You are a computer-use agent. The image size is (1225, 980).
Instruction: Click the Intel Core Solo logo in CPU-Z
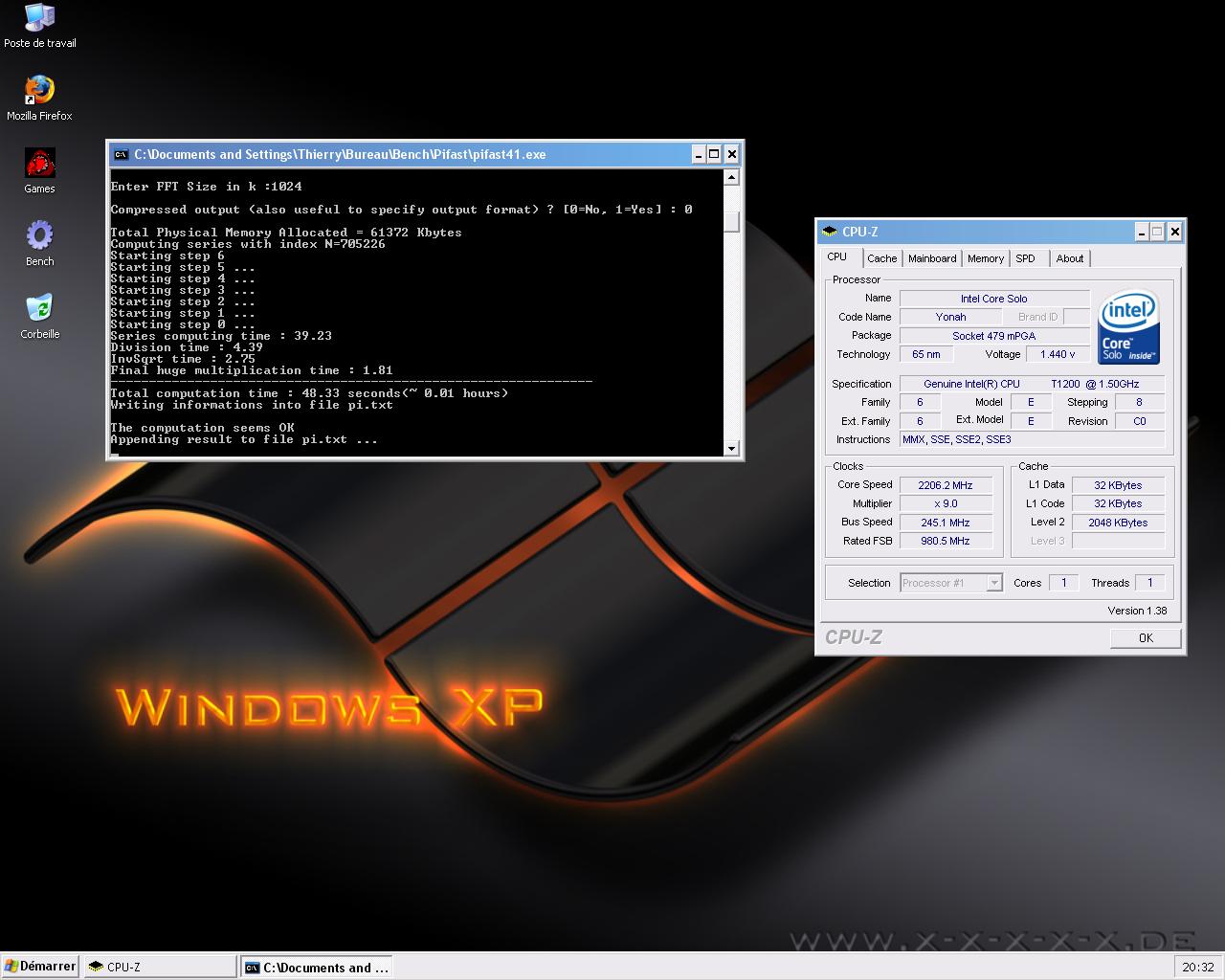tap(1129, 327)
